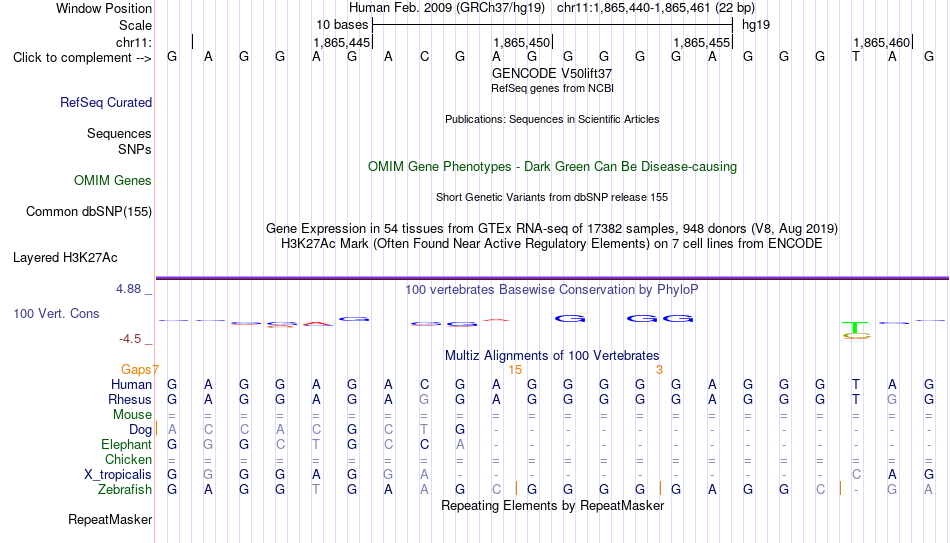Click the C base in the reference sequence row
Screen dimensions: 950x543
pos(424,57)
